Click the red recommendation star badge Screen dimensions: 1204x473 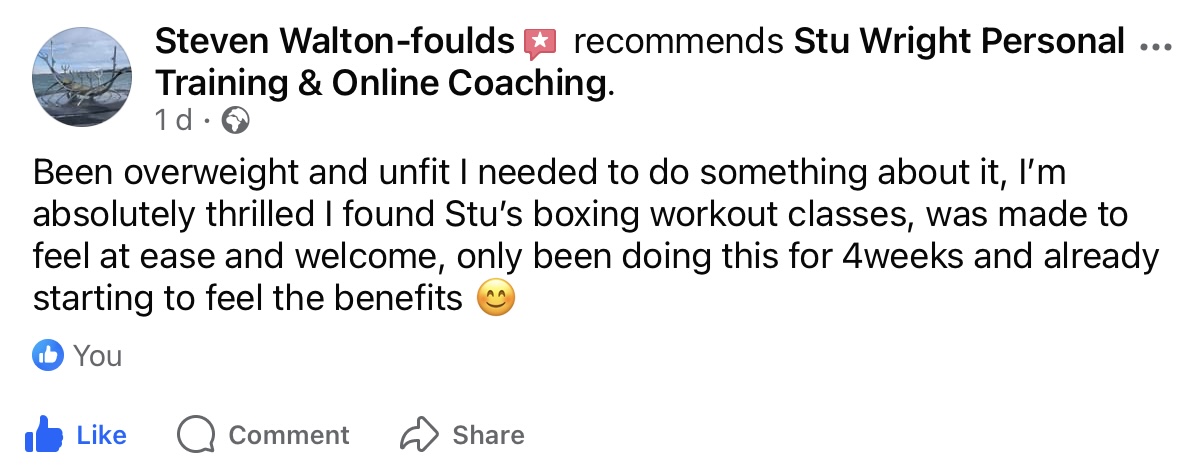540,42
